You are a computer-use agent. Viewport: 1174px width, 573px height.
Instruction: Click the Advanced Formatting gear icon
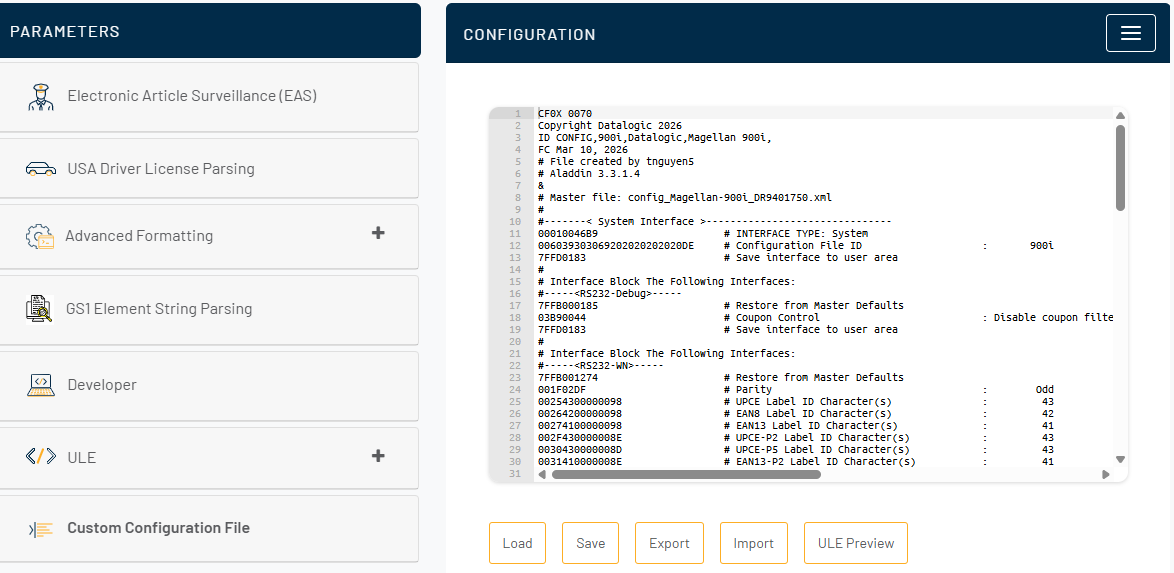40,237
